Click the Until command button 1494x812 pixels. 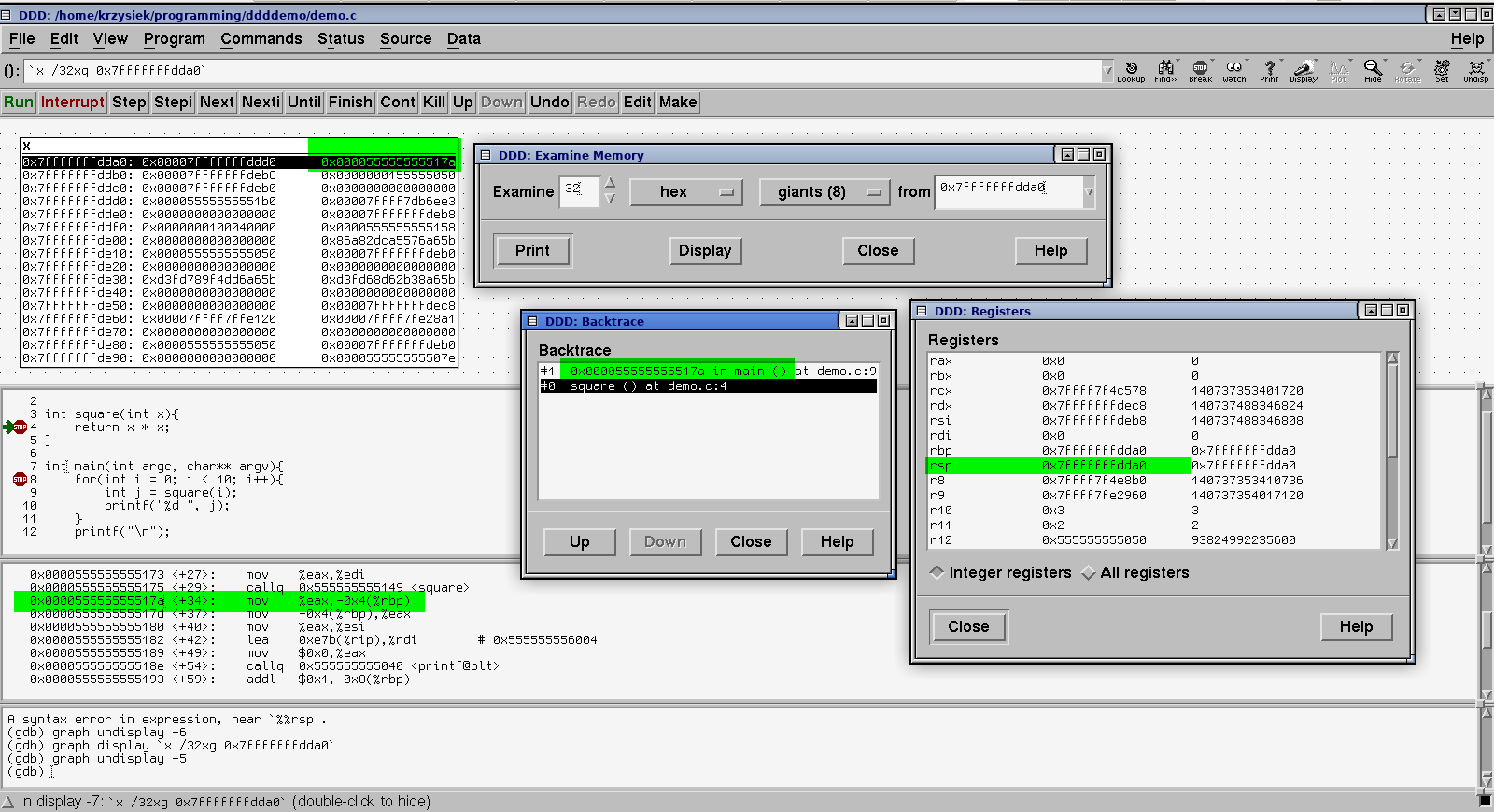[x=304, y=103]
